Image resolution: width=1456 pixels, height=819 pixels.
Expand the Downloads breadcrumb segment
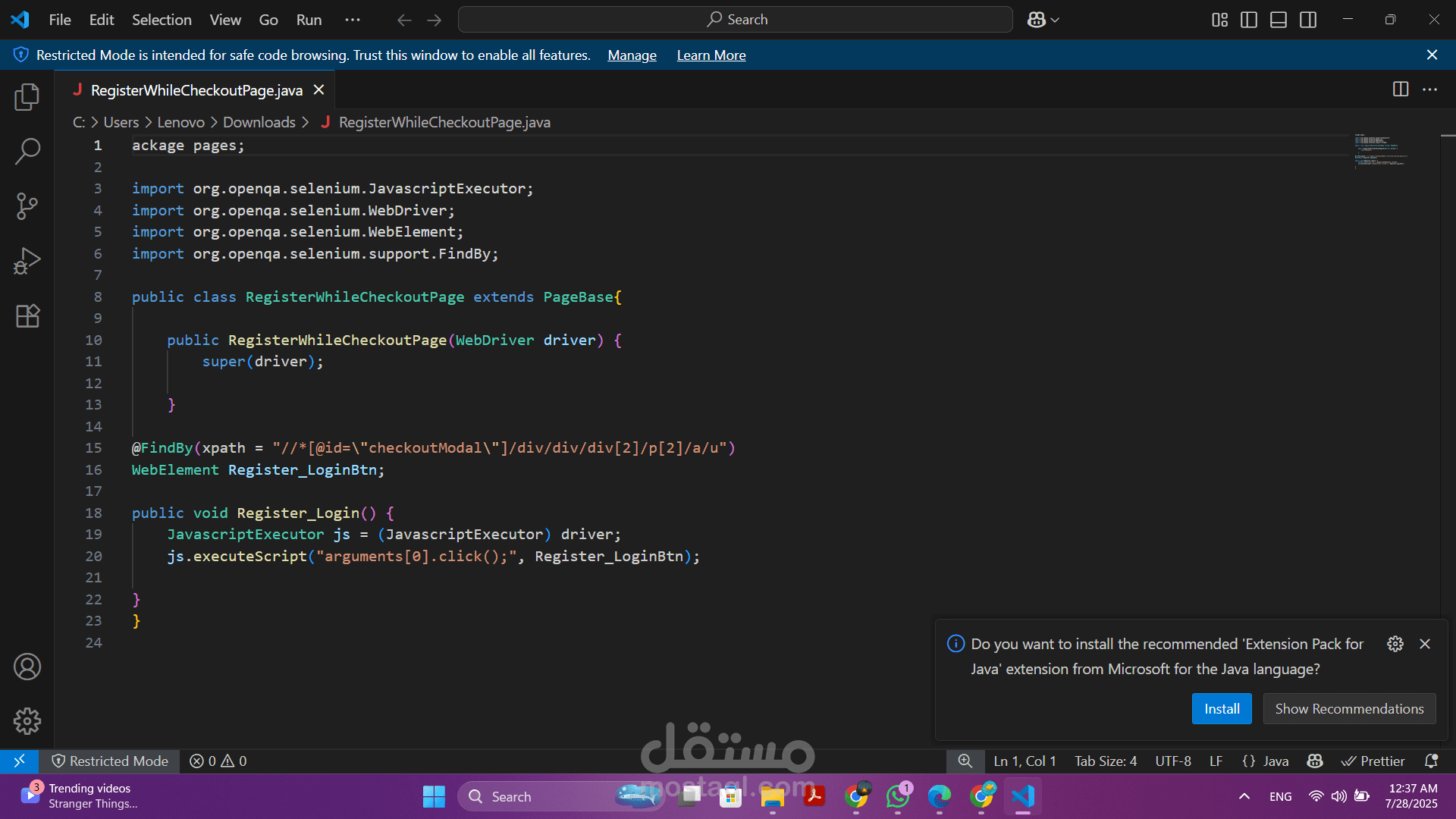[259, 122]
